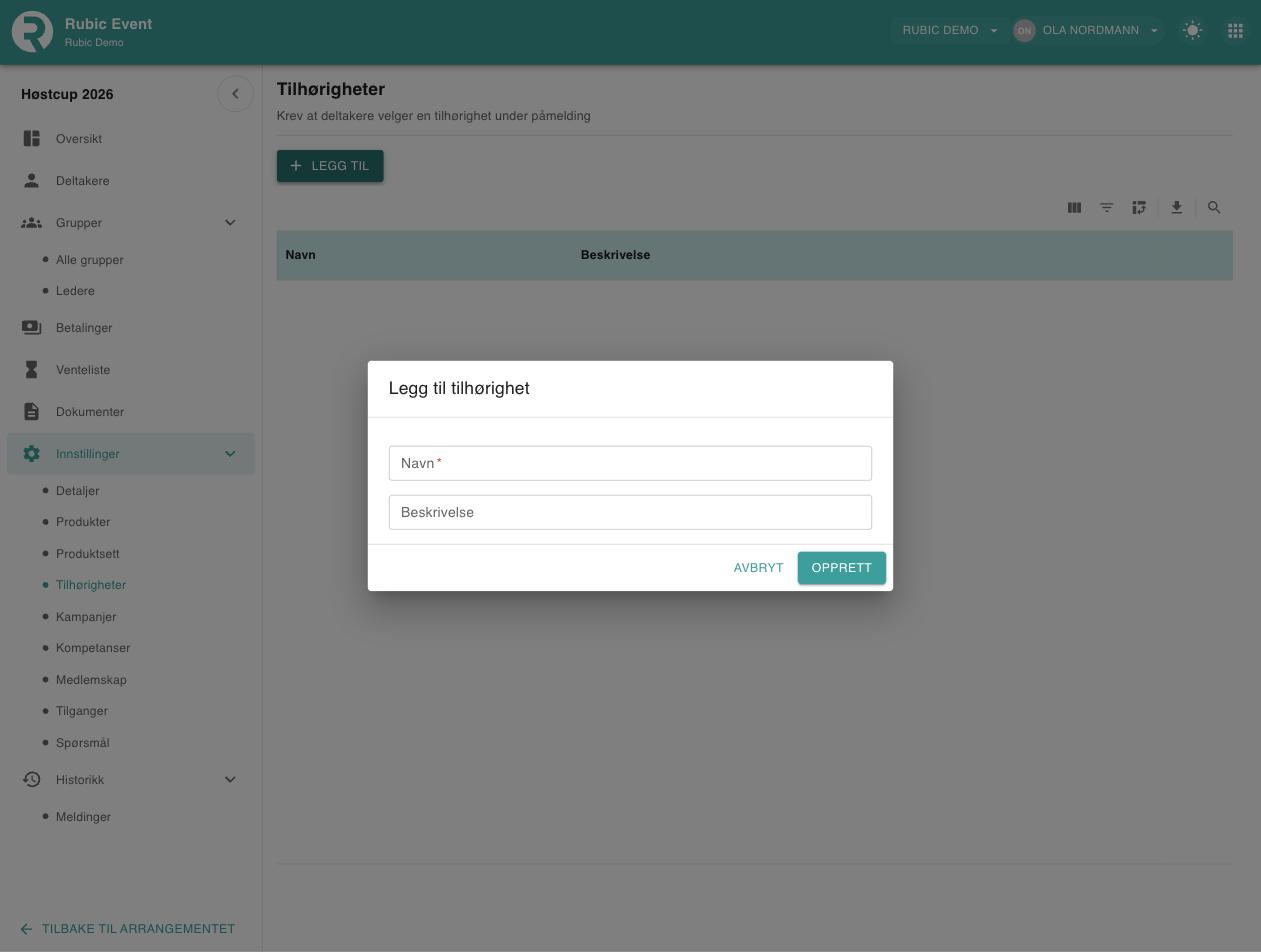Screen dimensions: 1261x952
Task: Cancel the dialog with AVBRYT
Action: click(x=759, y=567)
